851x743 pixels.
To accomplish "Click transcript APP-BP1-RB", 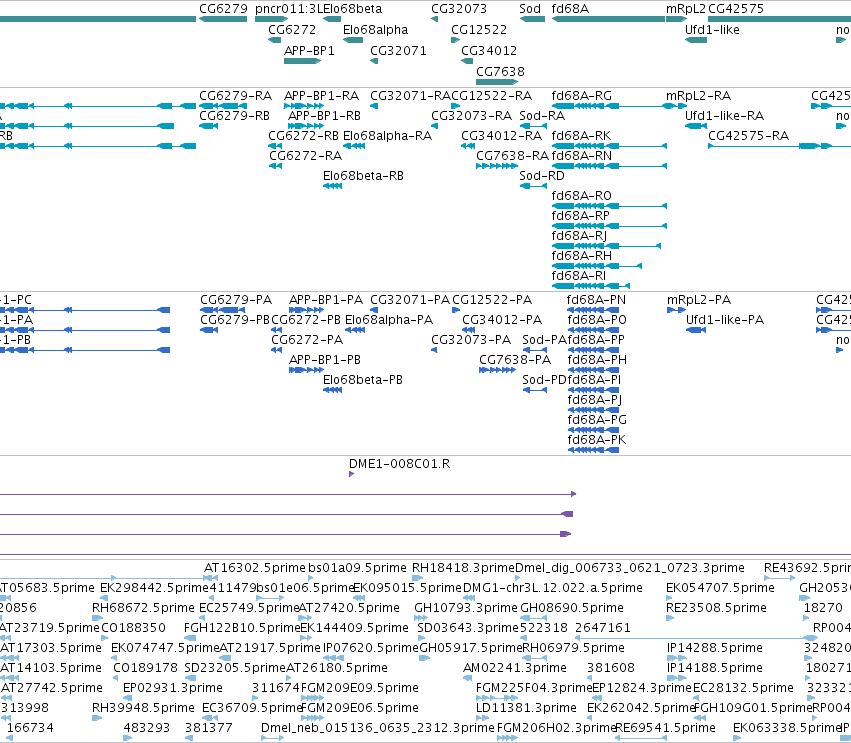I will (x=325, y=116).
